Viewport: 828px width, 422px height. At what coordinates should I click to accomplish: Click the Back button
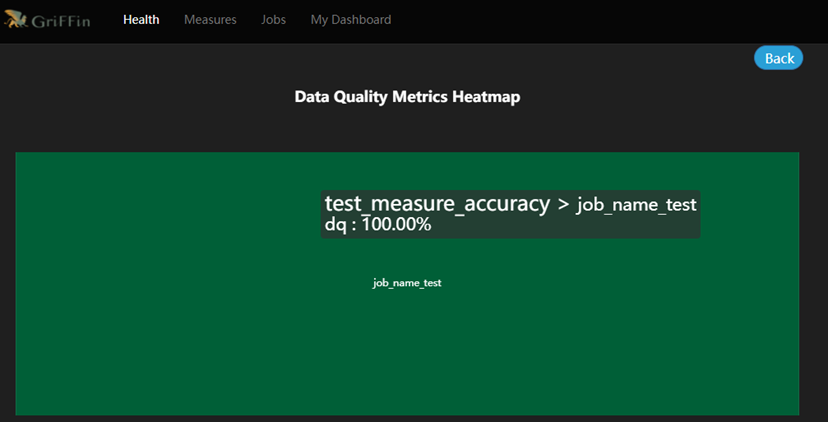[778, 58]
